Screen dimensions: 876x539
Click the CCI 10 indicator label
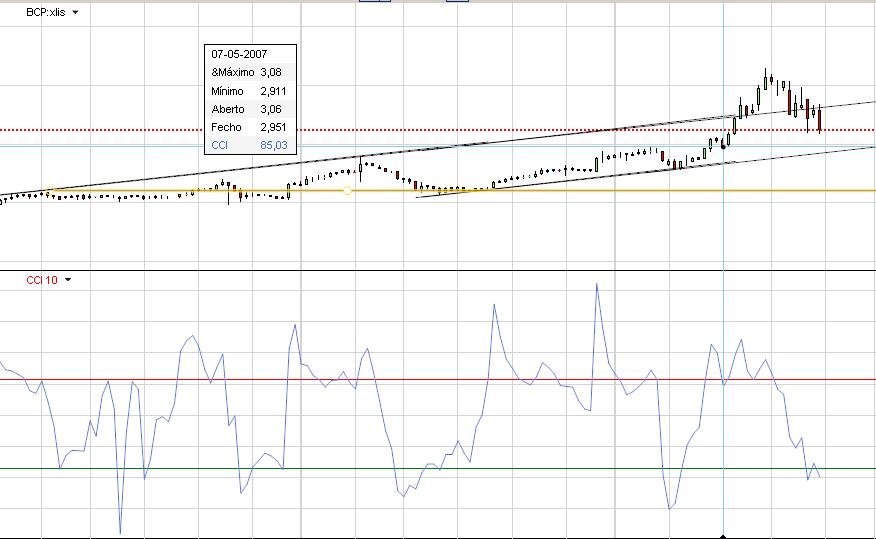pos(42,280)
